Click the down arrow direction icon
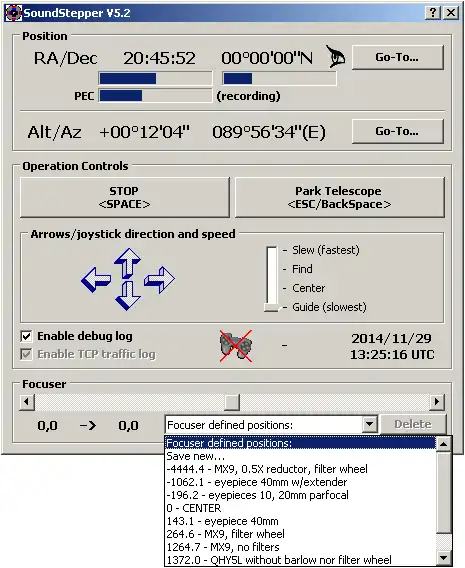 [x=127, y=296]
